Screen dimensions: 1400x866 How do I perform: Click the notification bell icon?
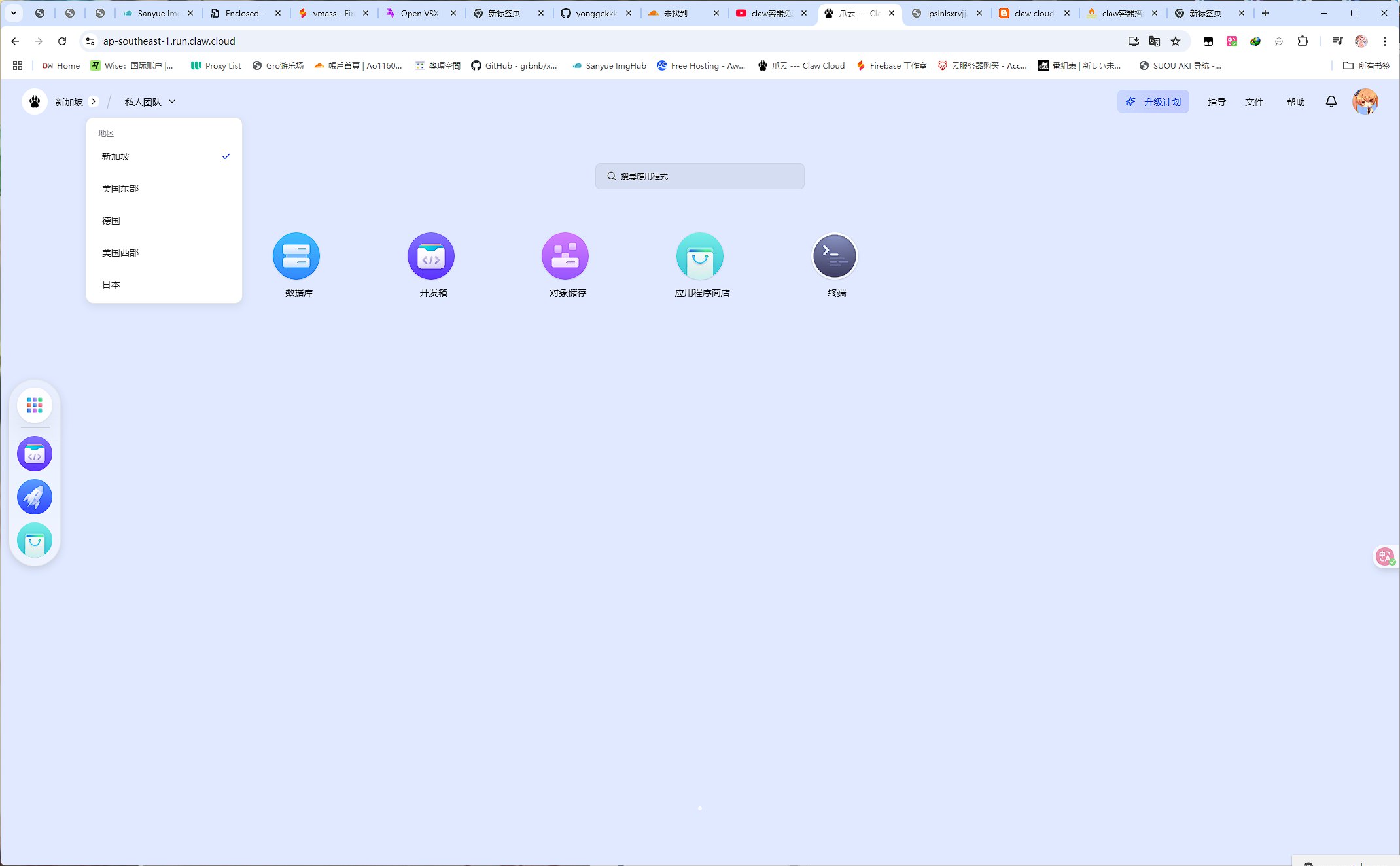[x=1331, y=101]
